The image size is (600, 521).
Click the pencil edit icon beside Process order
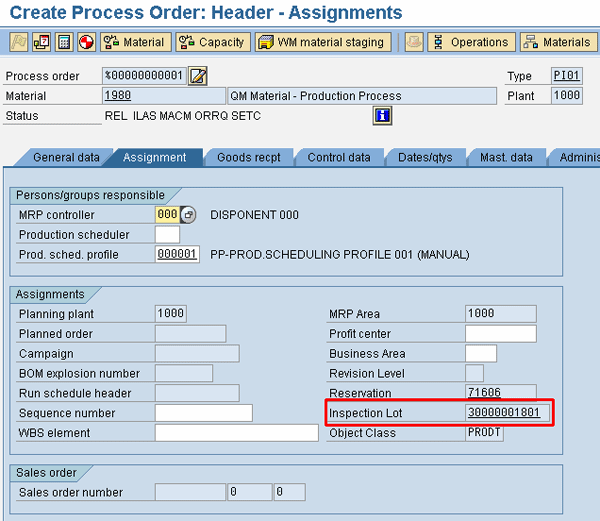pyautogui.click(x=198, y=76)
